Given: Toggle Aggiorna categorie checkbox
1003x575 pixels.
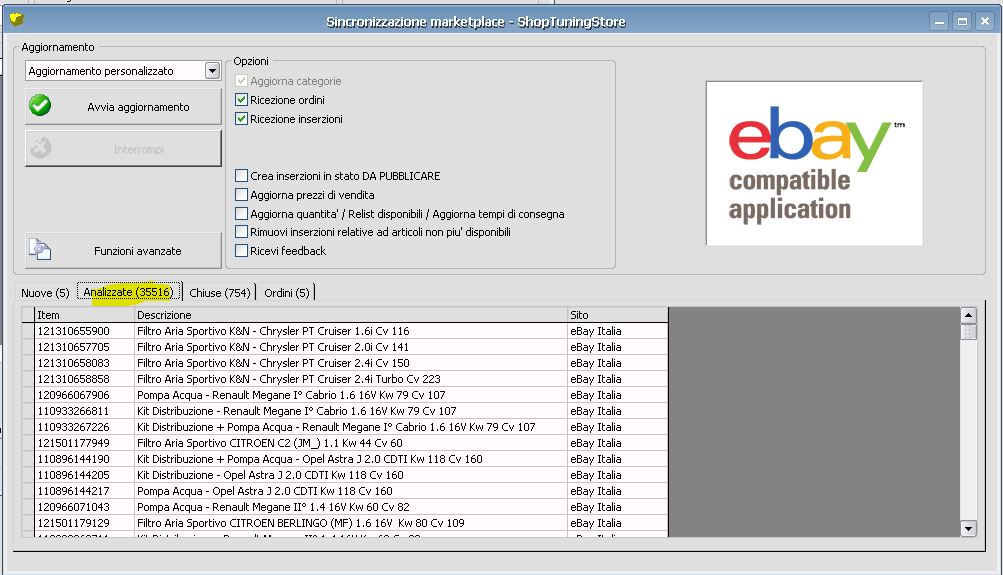Looking at the screenshot, I should tap(241, 81).
